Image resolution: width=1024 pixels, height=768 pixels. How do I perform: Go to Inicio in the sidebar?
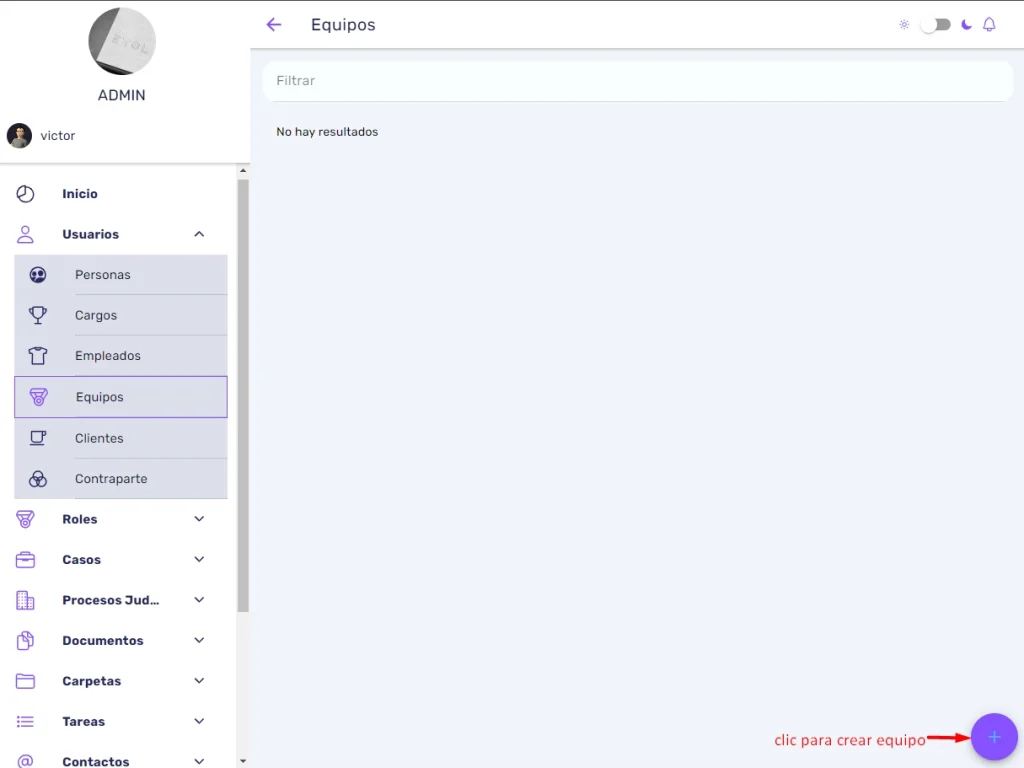(80, 194)
